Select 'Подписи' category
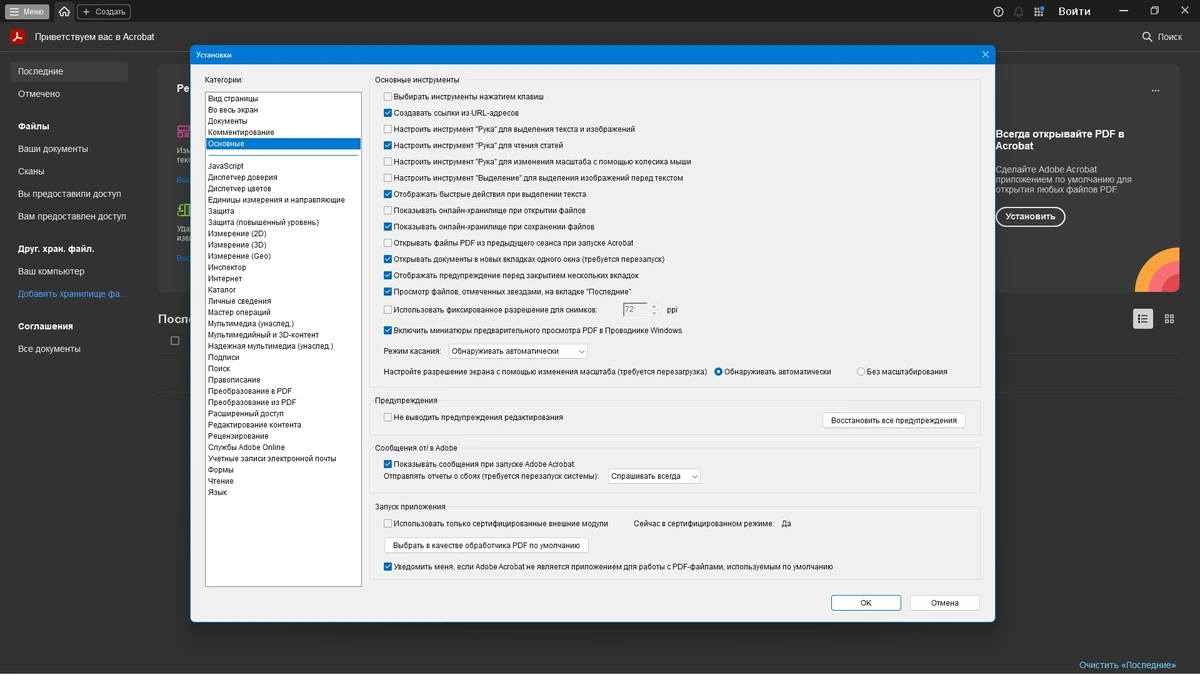Image resolution: width=1200 pixels, height=675 pixels. [x=282, y=357]
